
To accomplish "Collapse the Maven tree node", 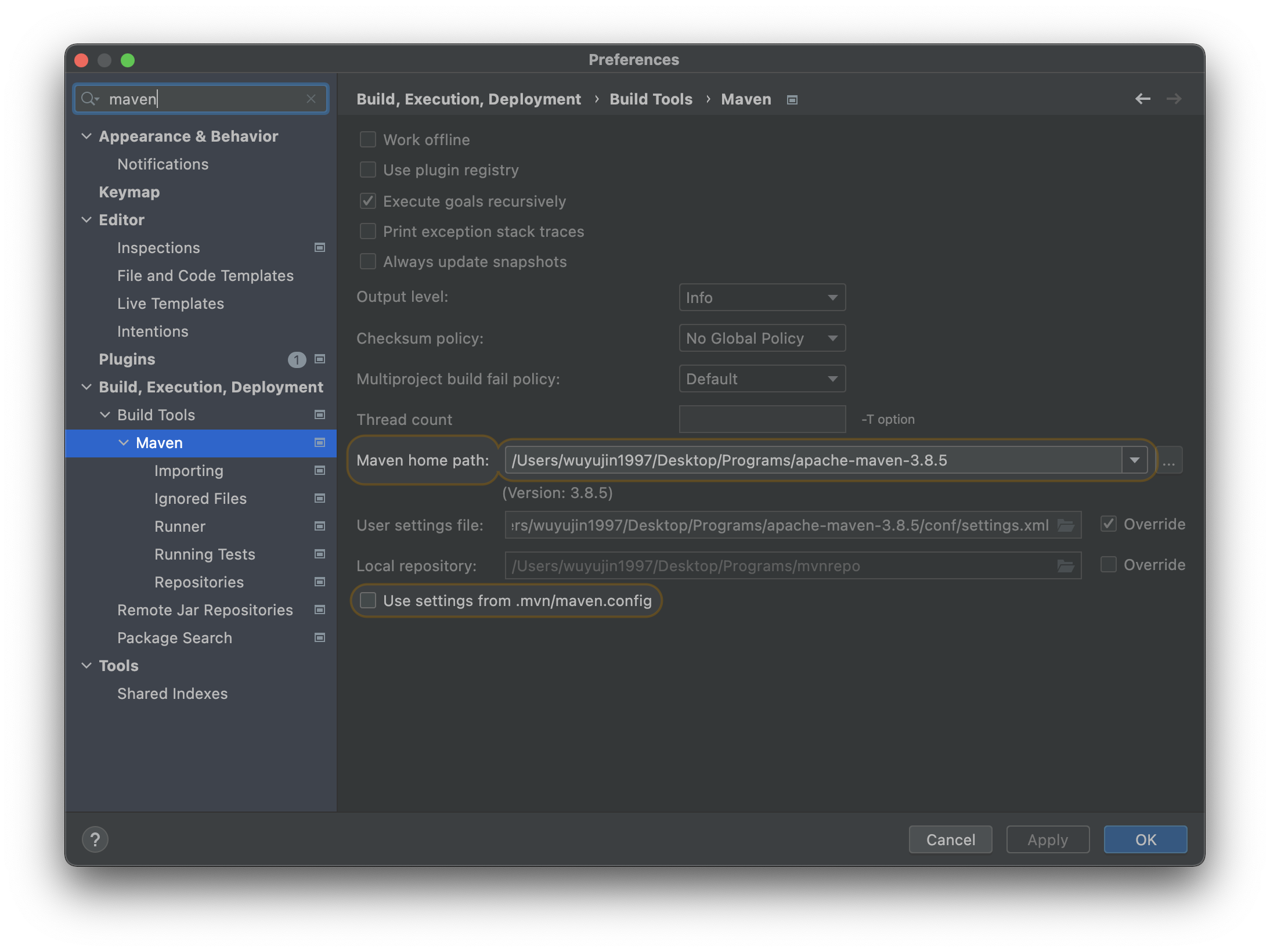I will (124, 443).
